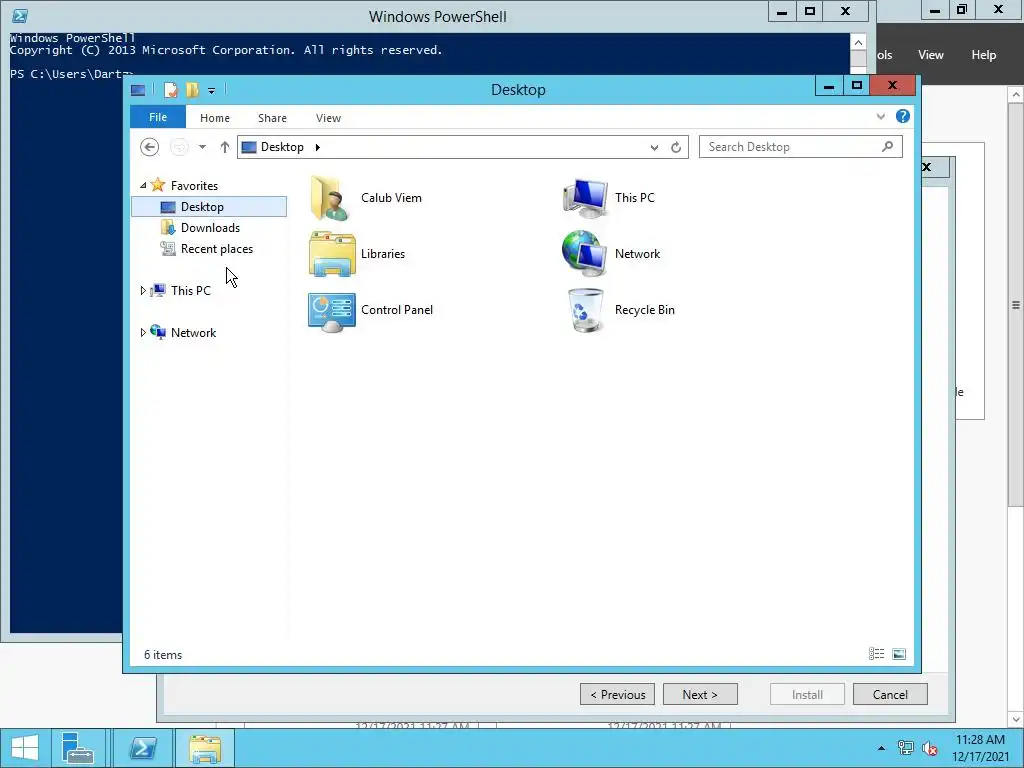Viewport: 1024px width, 768px height.
Task: Open the Libraries folder icon
Action: click(332, 254)
